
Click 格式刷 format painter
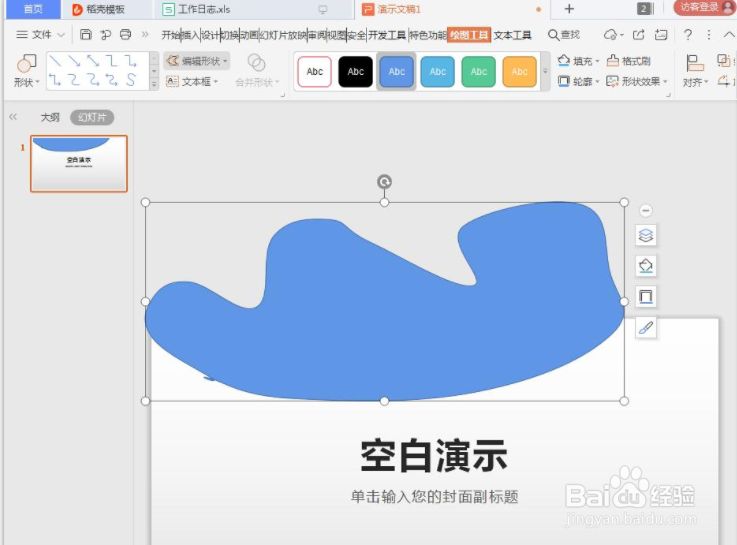[x=629, y=61]
